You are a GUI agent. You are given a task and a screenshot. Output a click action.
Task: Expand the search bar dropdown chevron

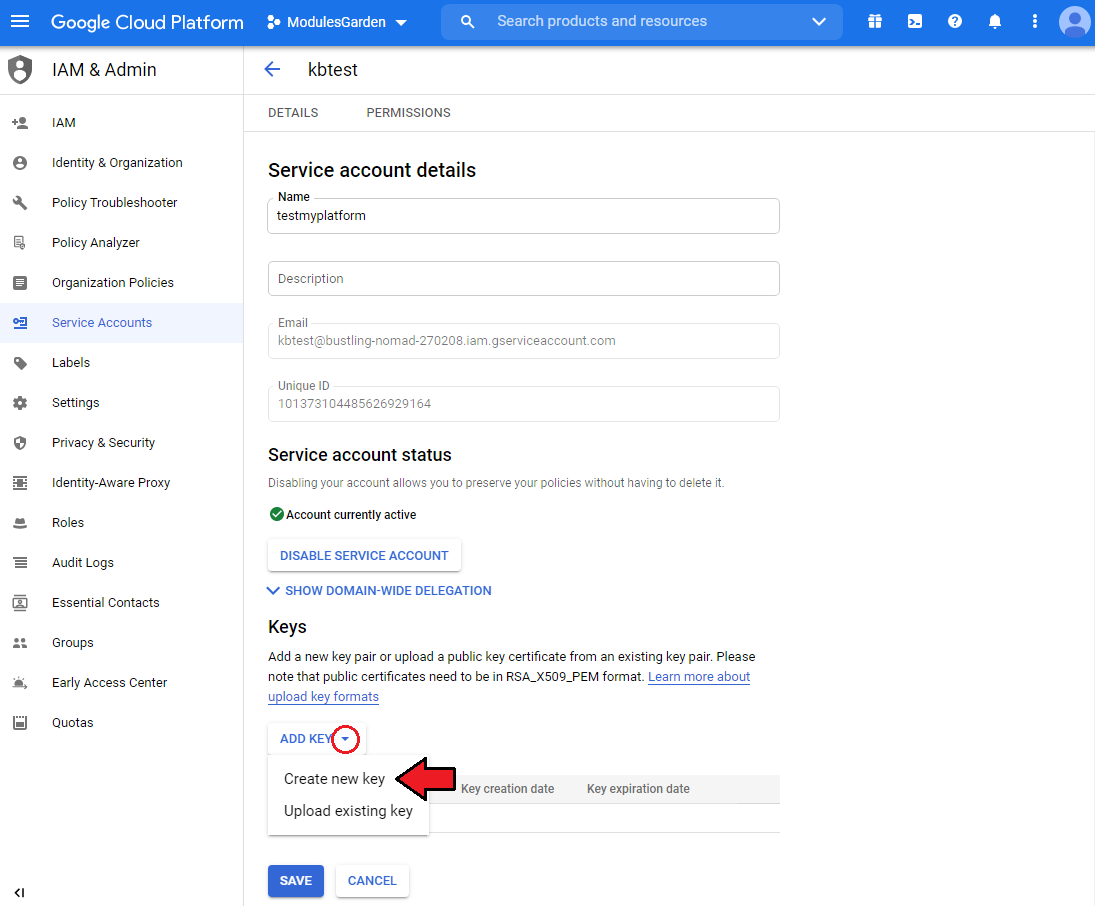pyautogui.click(x=819, y=22)
